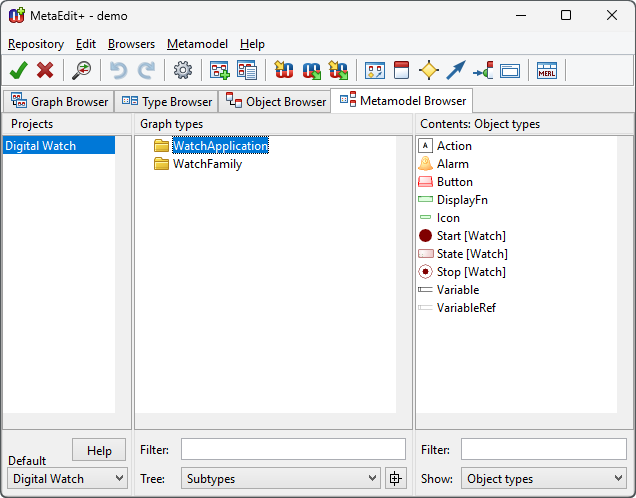Select the Metamodel Browser tab
636x498 pixels.
402,100
